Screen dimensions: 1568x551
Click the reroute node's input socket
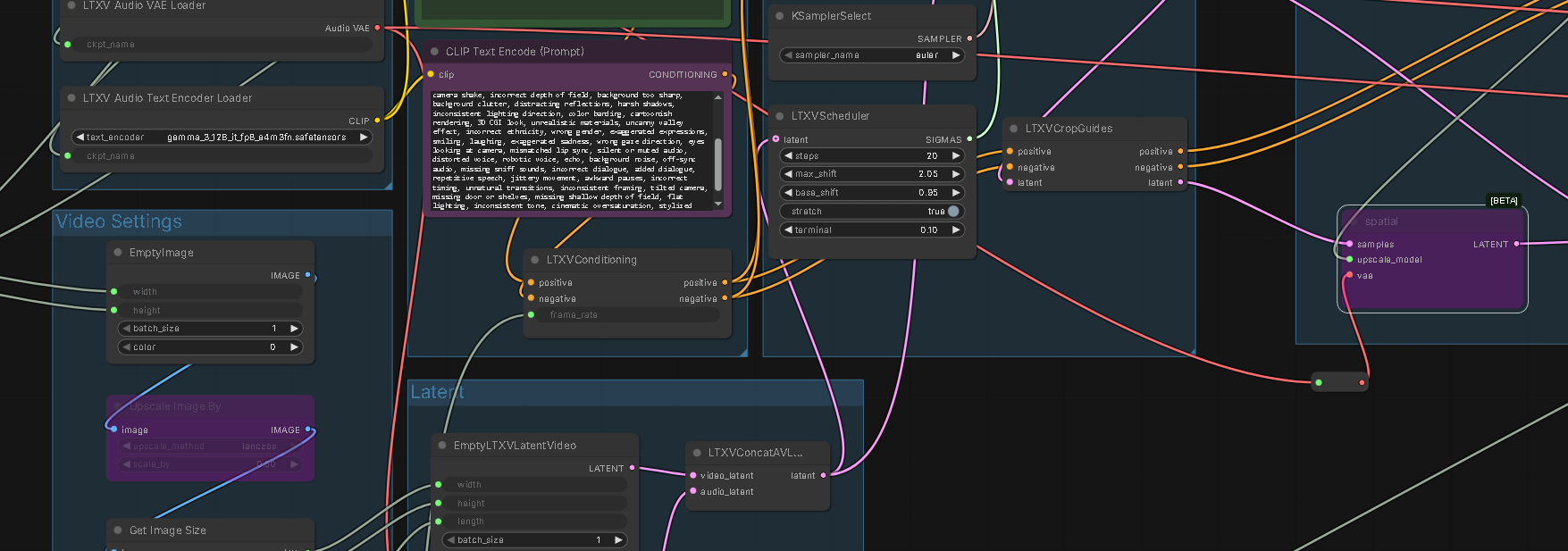[1318, 382]
